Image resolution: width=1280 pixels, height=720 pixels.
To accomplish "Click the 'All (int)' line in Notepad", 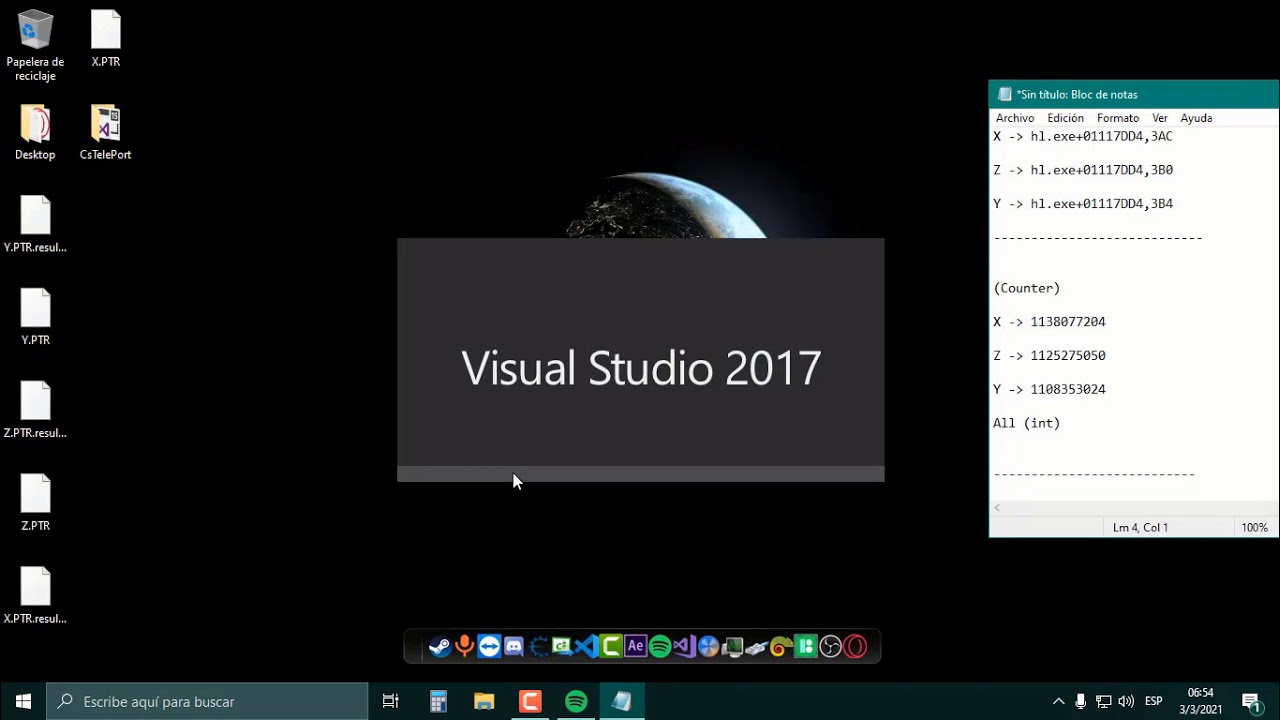I will click(x=1027, y=424).
